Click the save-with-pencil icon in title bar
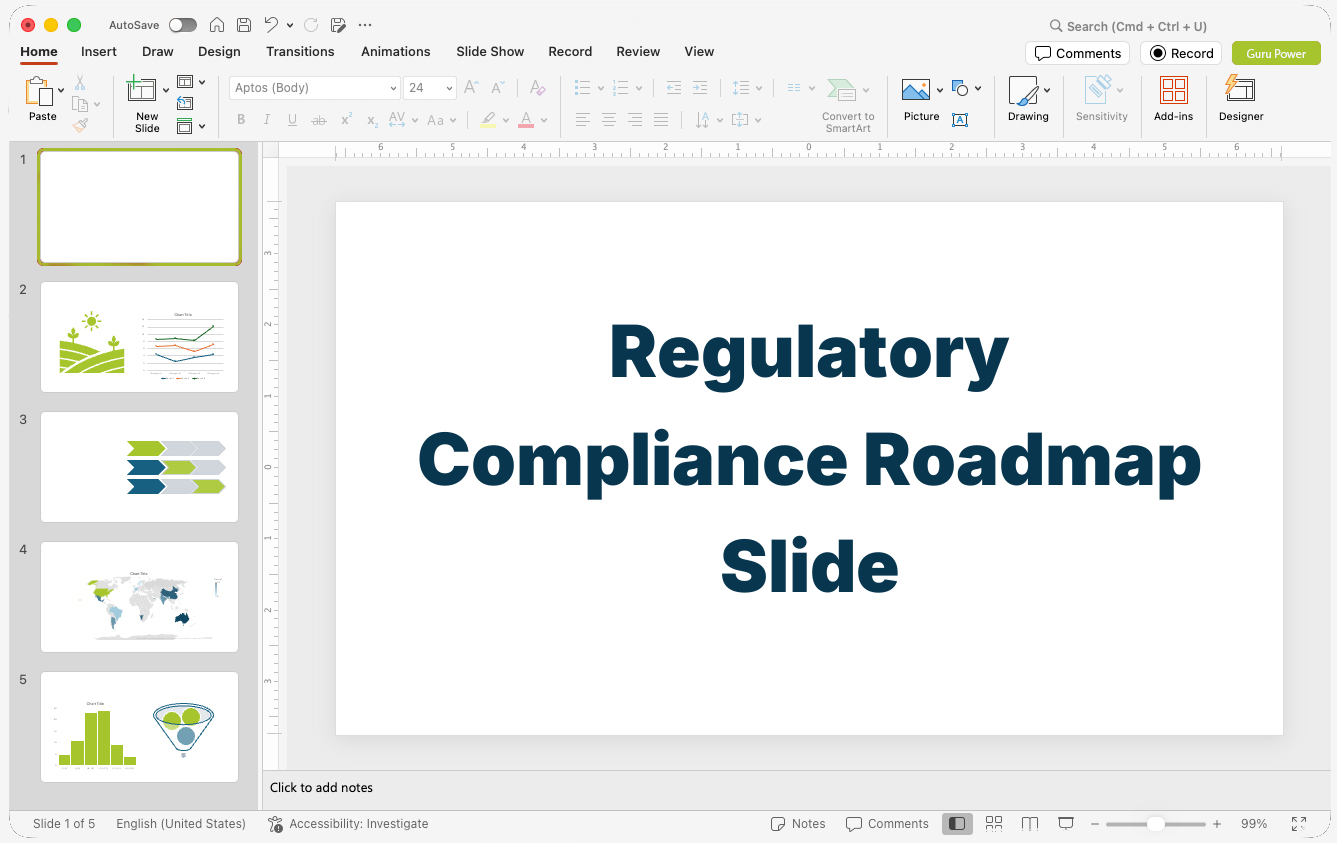Screen dimensions: 1337x843 (x=338, y=25)
